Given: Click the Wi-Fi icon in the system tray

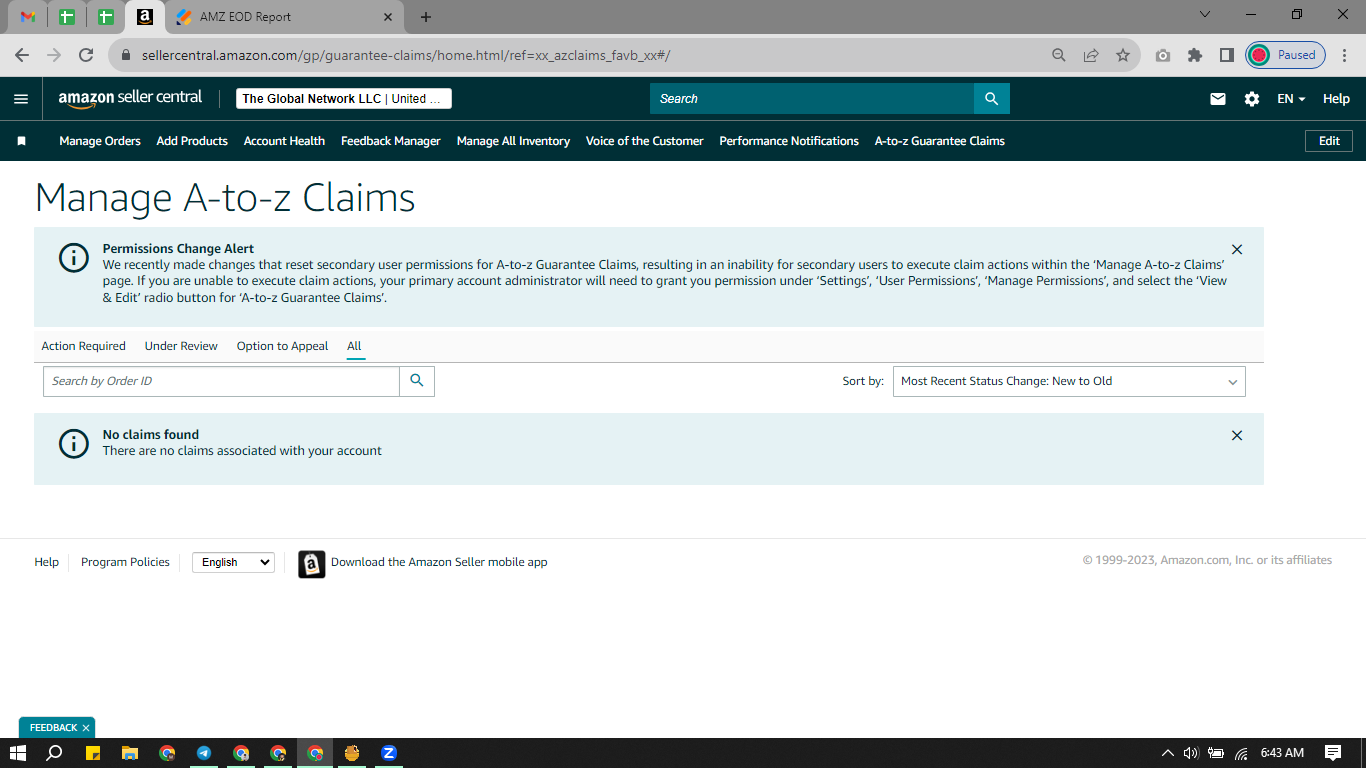Looking at the screenshot, I should [x=1241, y=753].
